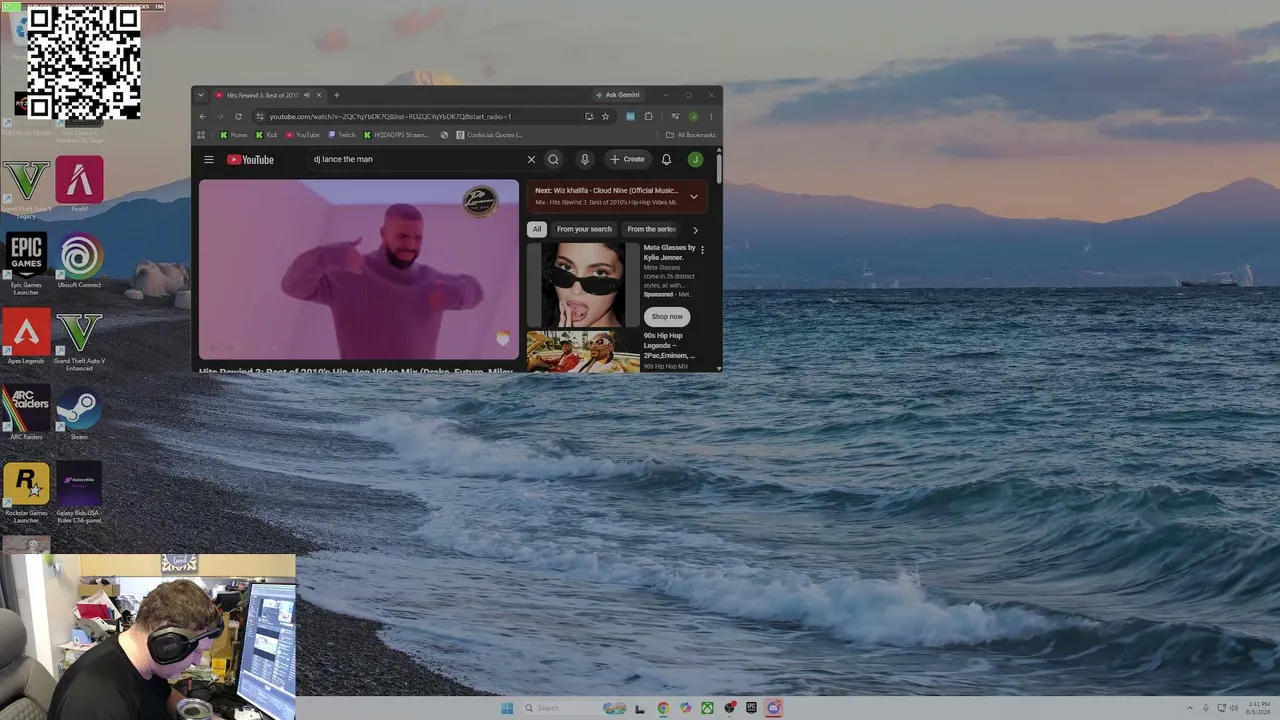Open the Kick bookmark
1280x720 pixels.
click(266, 135)
